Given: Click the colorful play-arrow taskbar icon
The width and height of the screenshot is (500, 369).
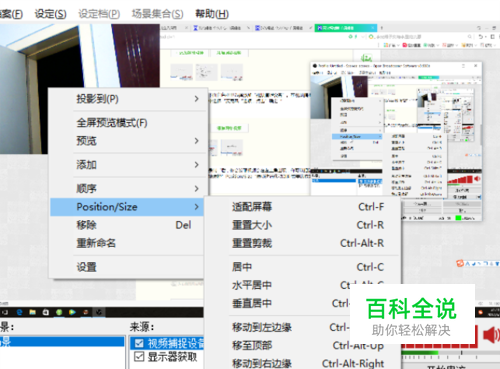Looking at the screenshot, I should click(72, 312).
